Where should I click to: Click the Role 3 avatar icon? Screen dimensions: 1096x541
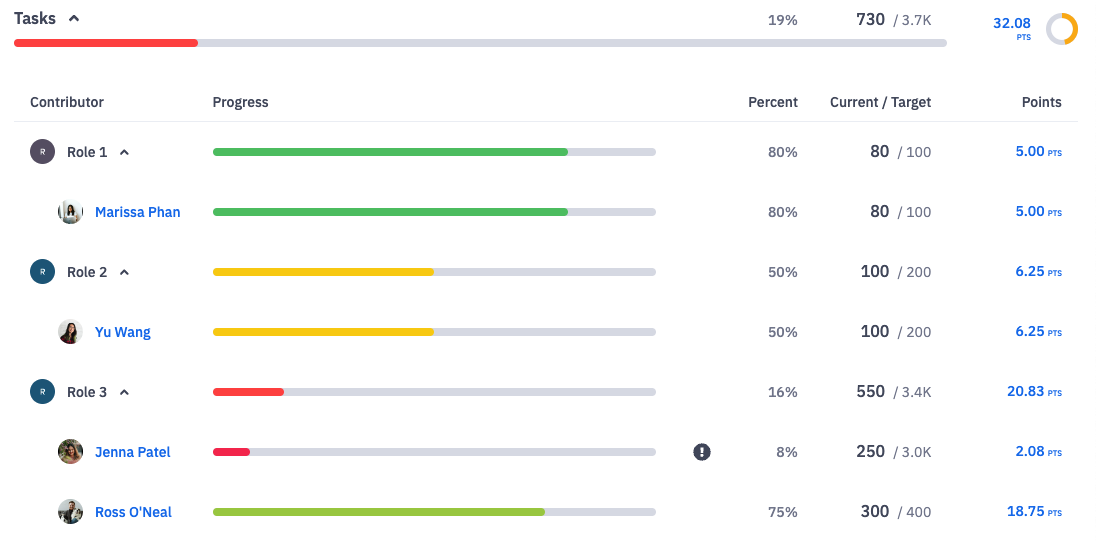click(x=42, y=392)
